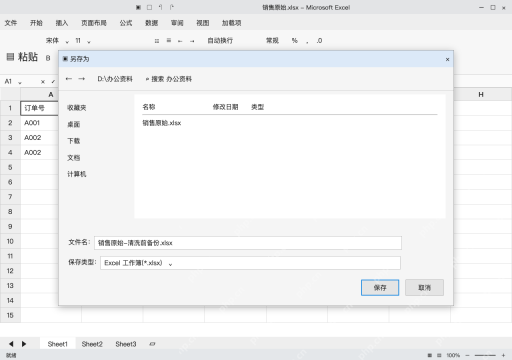Sort by the 类型 (Type) column header

point(258,107)
